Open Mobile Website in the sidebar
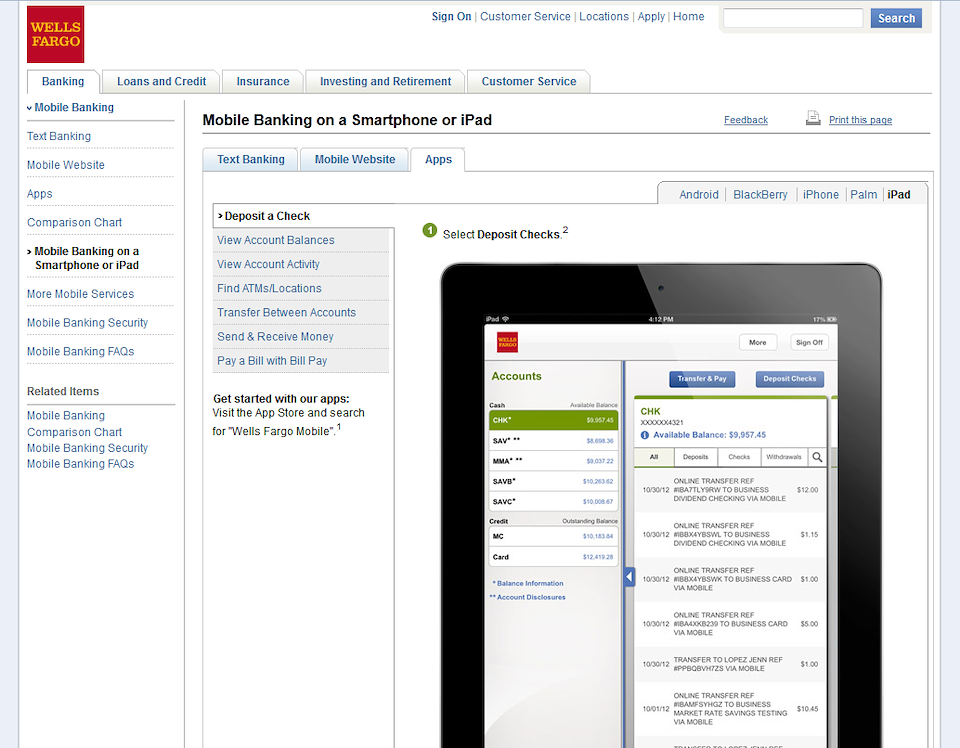 pos(66,165)
